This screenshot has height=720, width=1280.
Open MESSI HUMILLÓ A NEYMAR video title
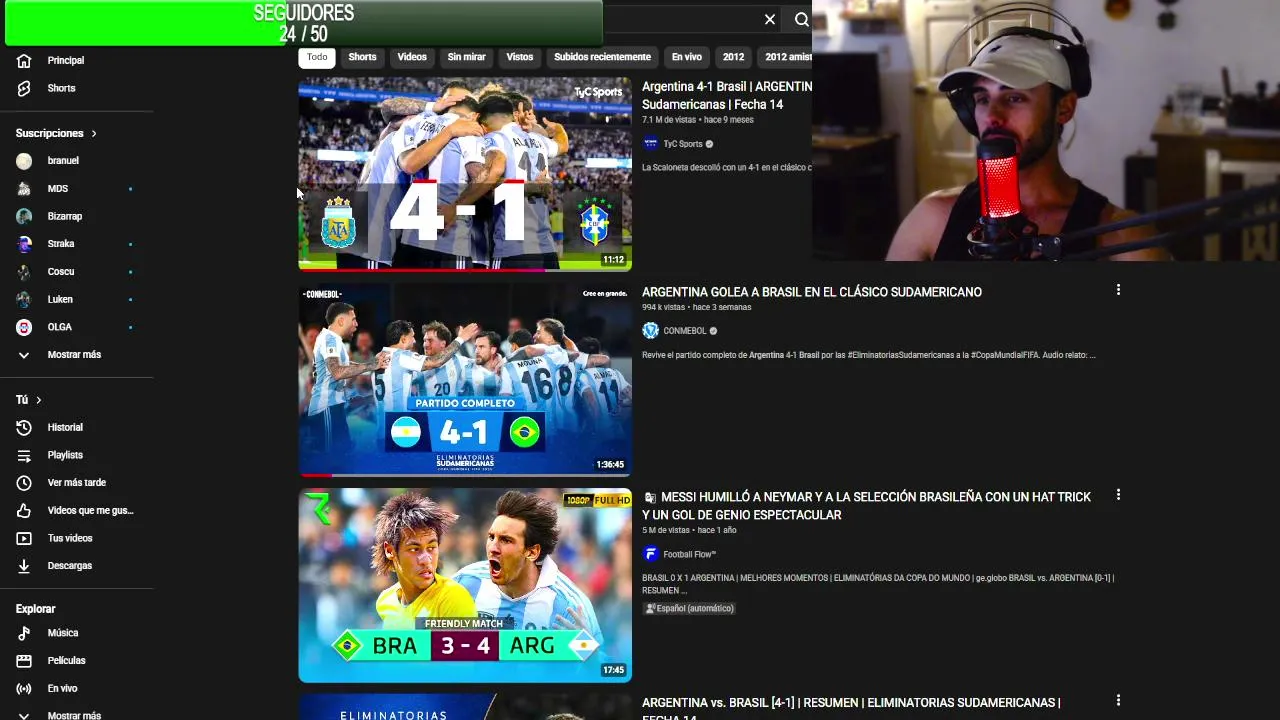[866, 506]
